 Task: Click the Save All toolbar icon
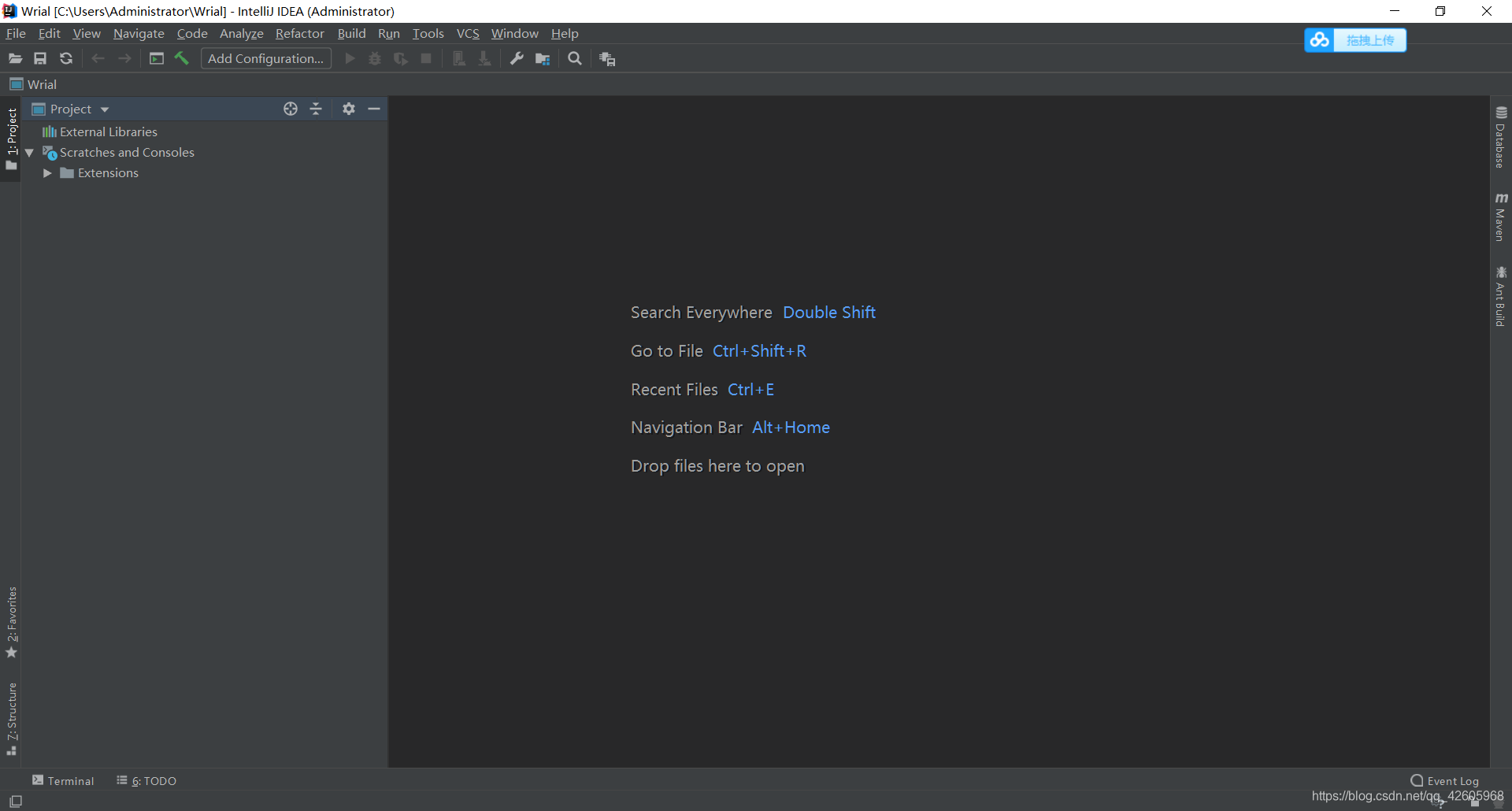coord(40,58)
